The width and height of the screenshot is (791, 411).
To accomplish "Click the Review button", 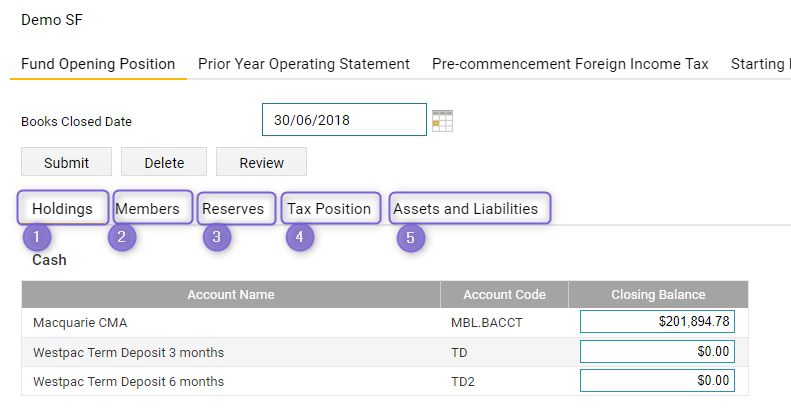I will 261,162.
